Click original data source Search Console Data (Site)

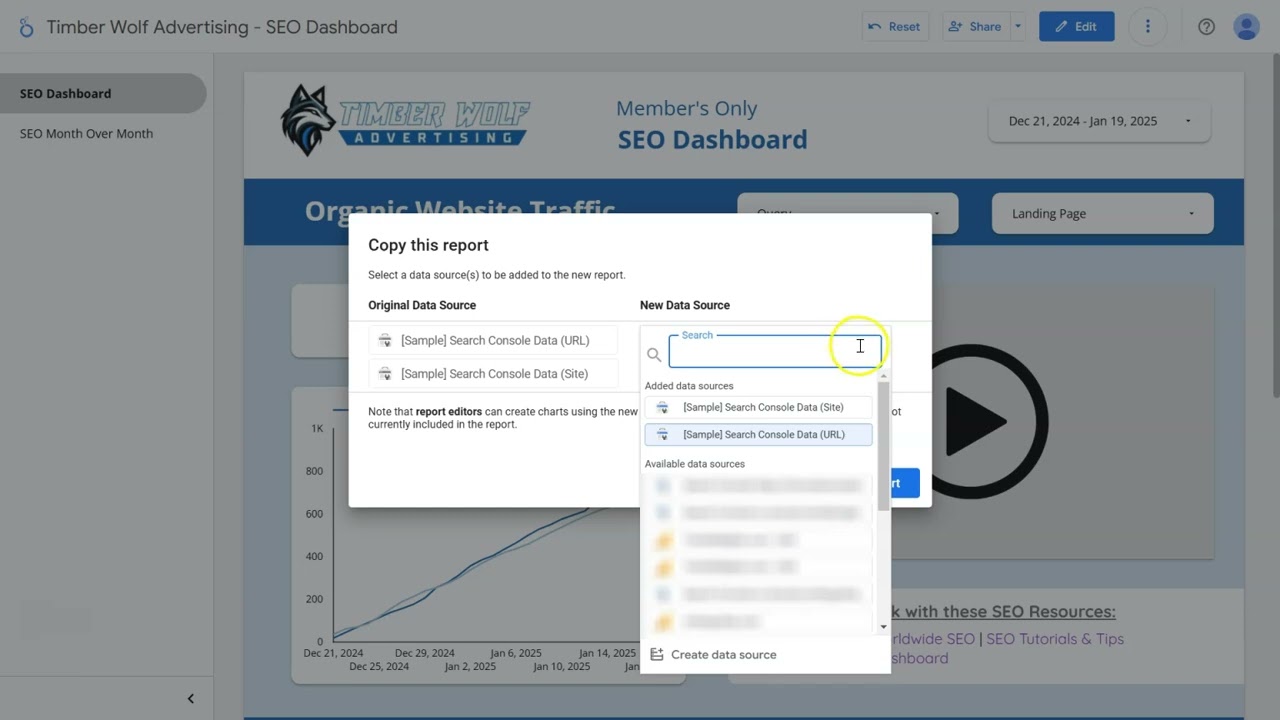pyautogui.click(x=493, y=374)
